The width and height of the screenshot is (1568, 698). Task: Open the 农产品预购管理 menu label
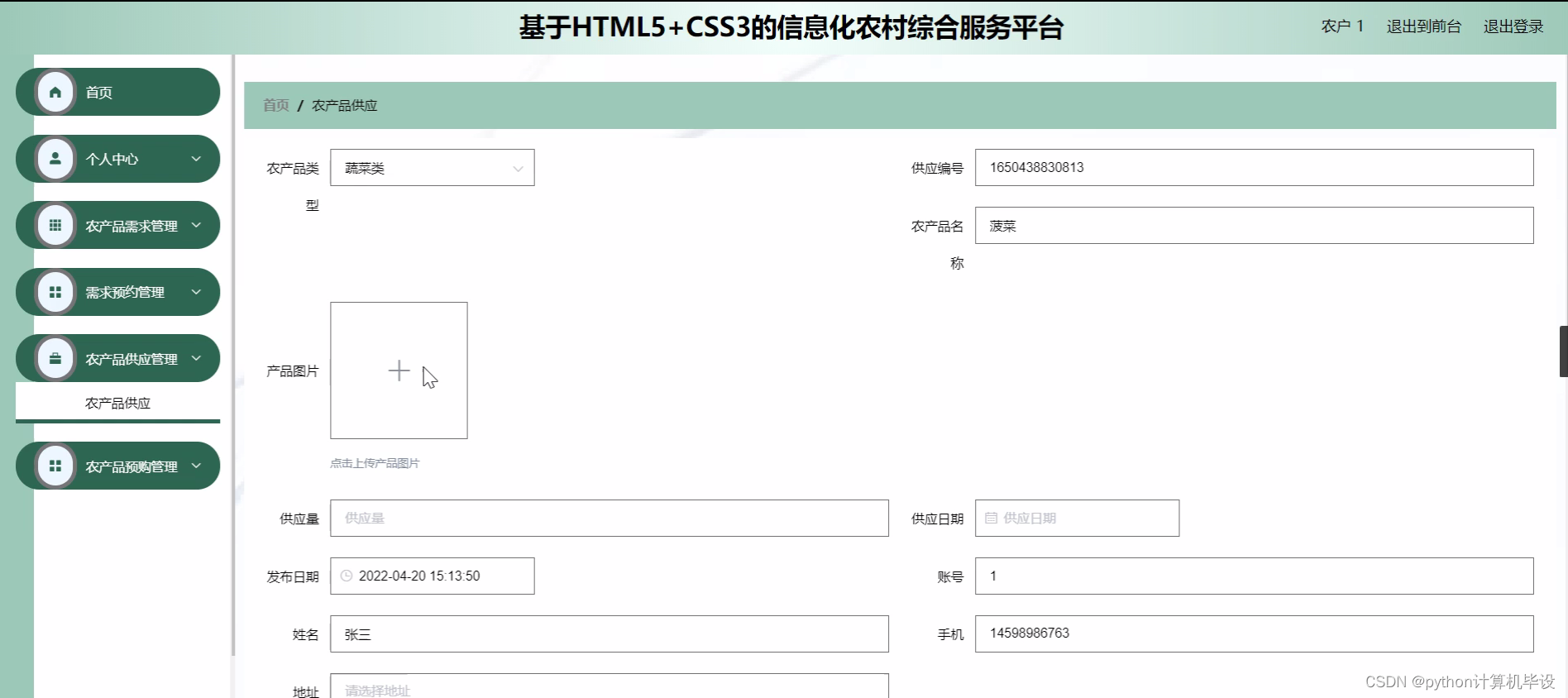point(131,466)
